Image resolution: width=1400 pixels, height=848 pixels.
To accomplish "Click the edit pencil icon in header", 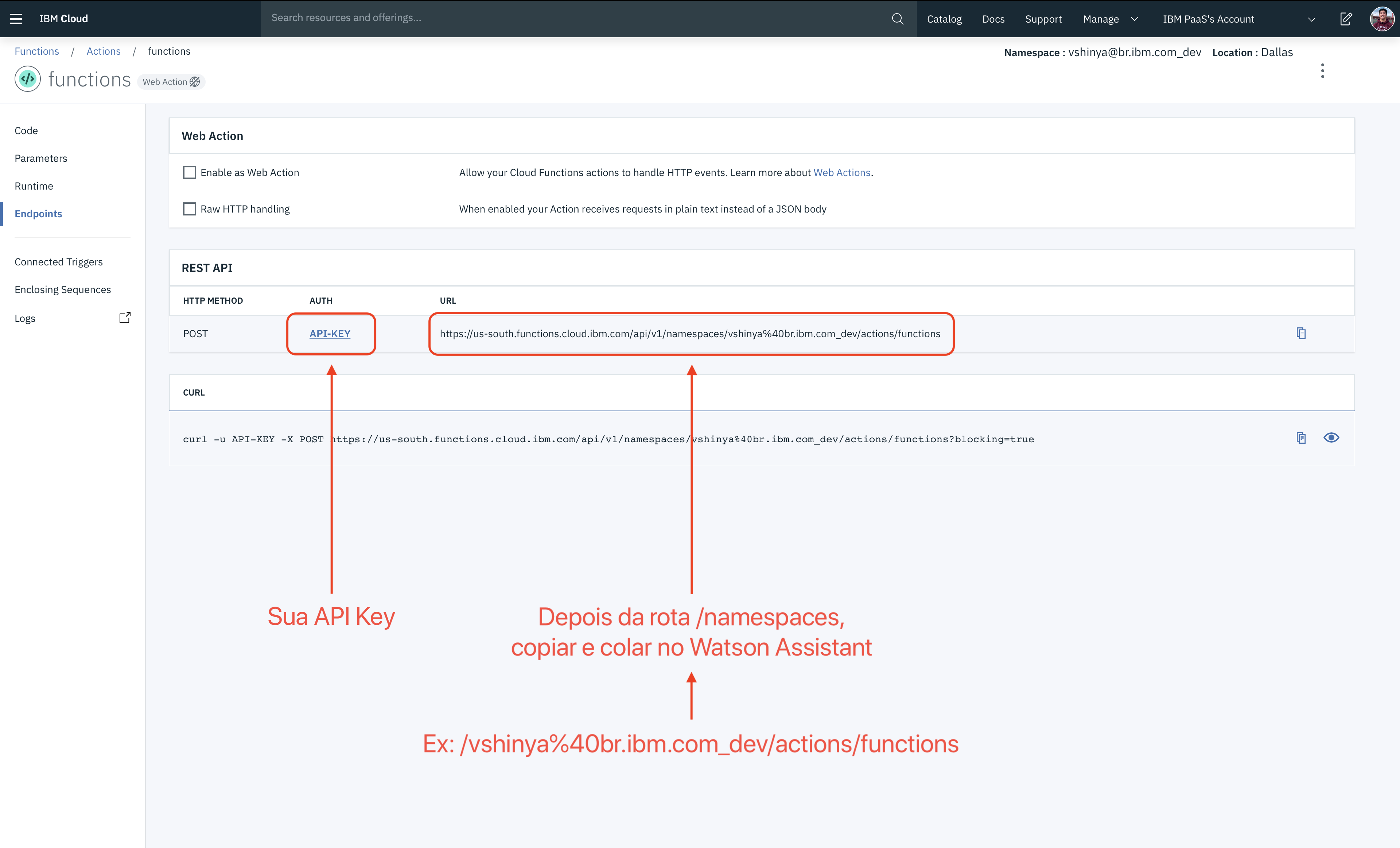I will pos(1345,19).
